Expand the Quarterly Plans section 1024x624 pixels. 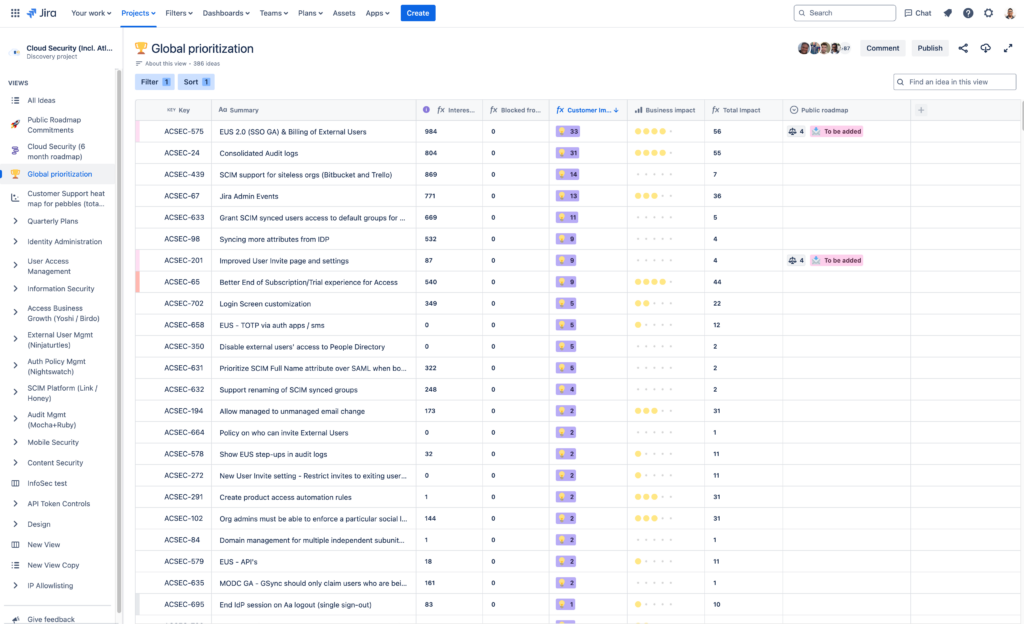click(15, 221)
